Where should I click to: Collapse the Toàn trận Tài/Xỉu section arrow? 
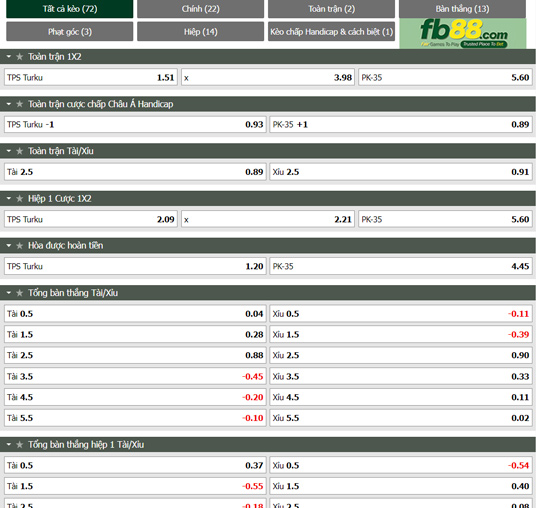(x=9, y=151)
